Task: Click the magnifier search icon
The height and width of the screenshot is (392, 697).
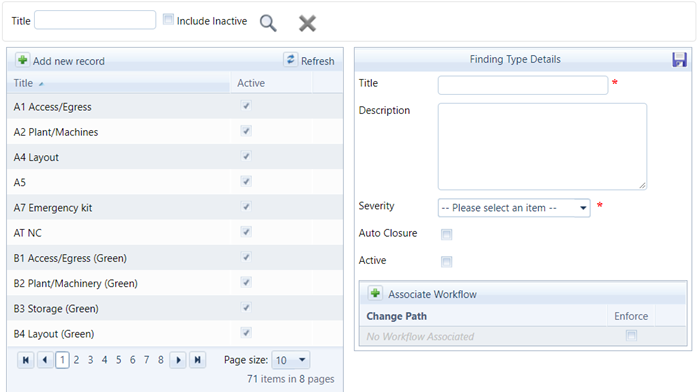Action: click(268, 23)
